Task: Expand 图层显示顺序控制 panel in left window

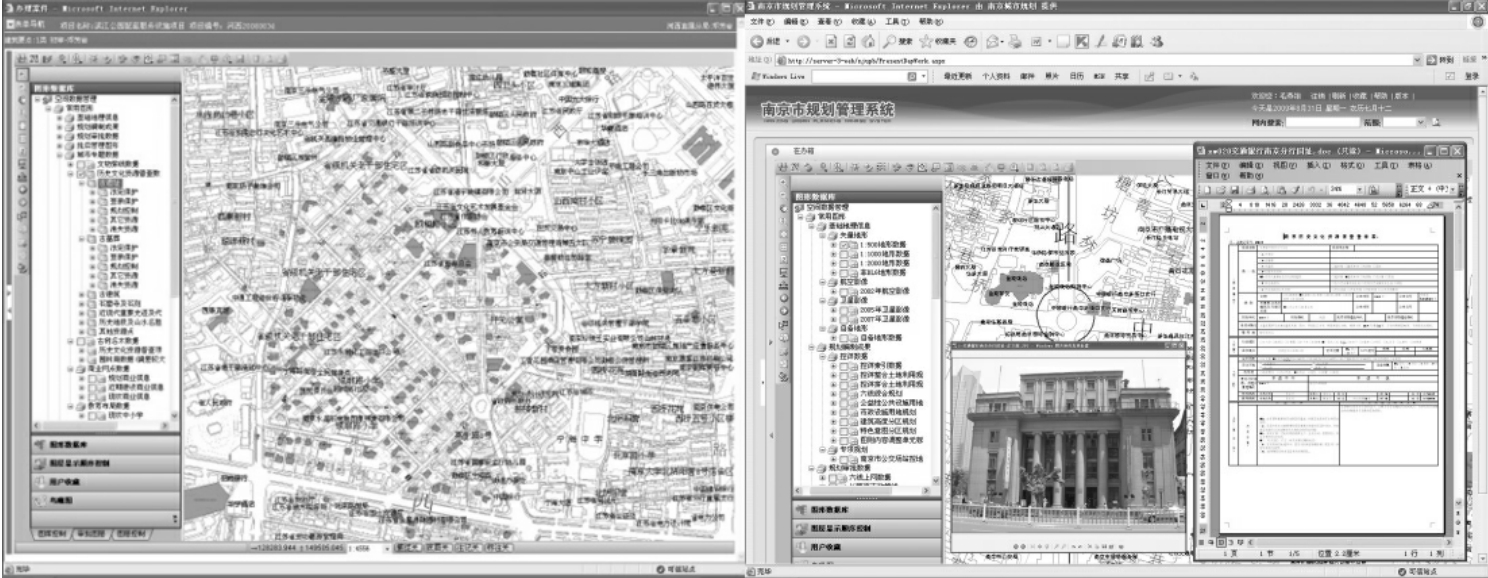Action: click(106, 465)
